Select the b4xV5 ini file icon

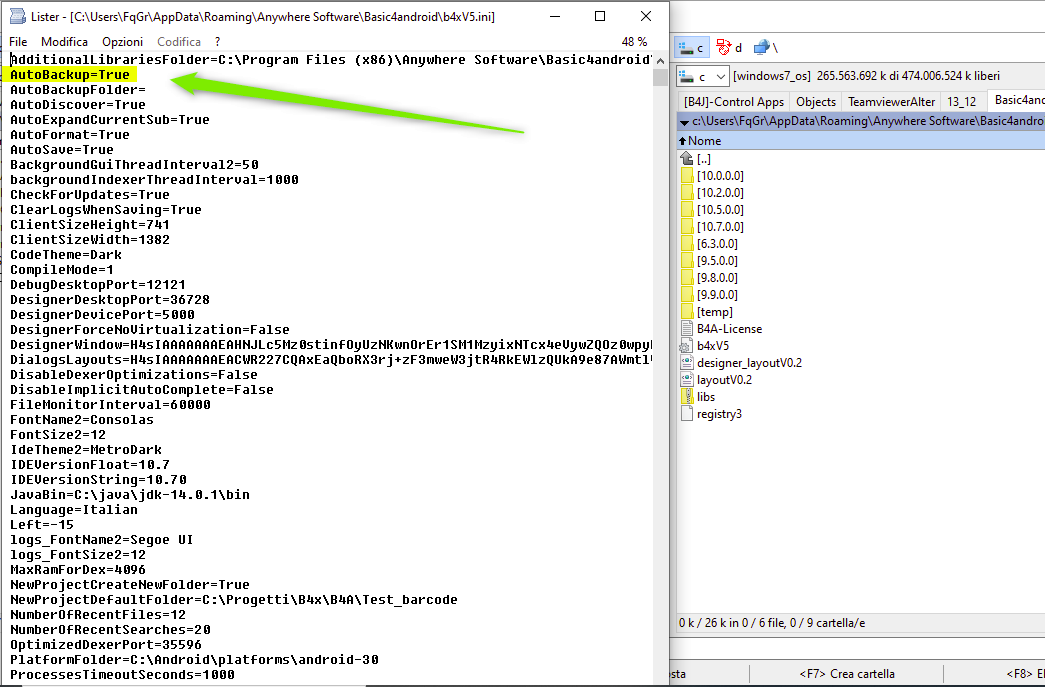686,346
